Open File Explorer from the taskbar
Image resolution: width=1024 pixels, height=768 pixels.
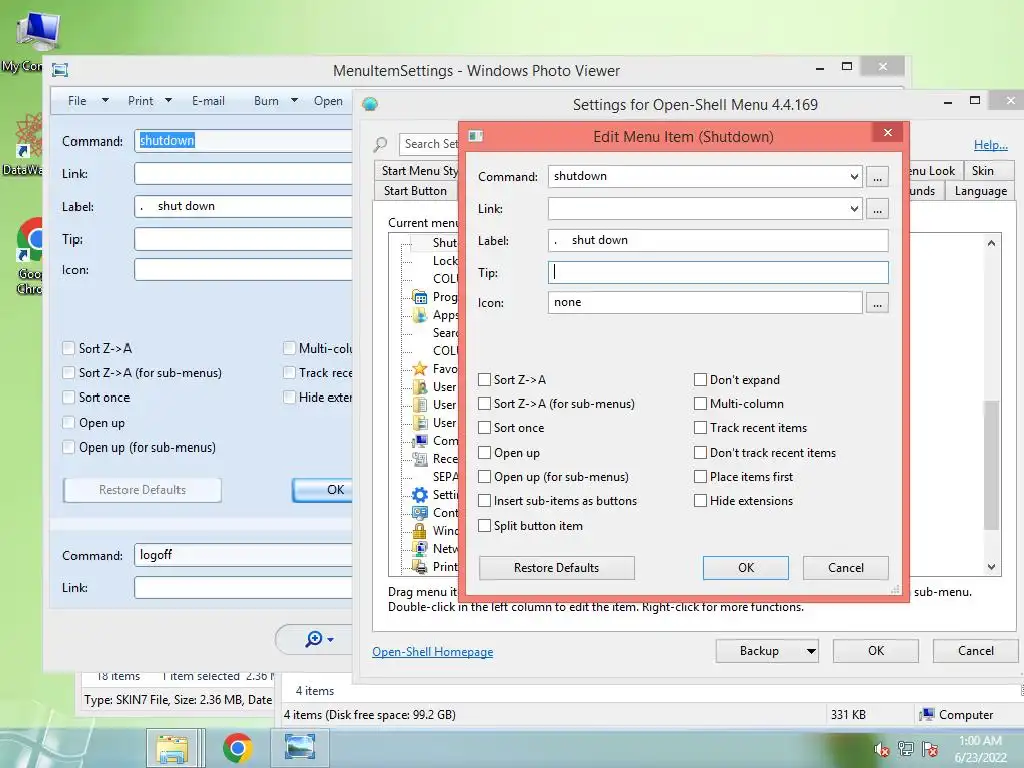pyautogui.click(x=172, y=748)
